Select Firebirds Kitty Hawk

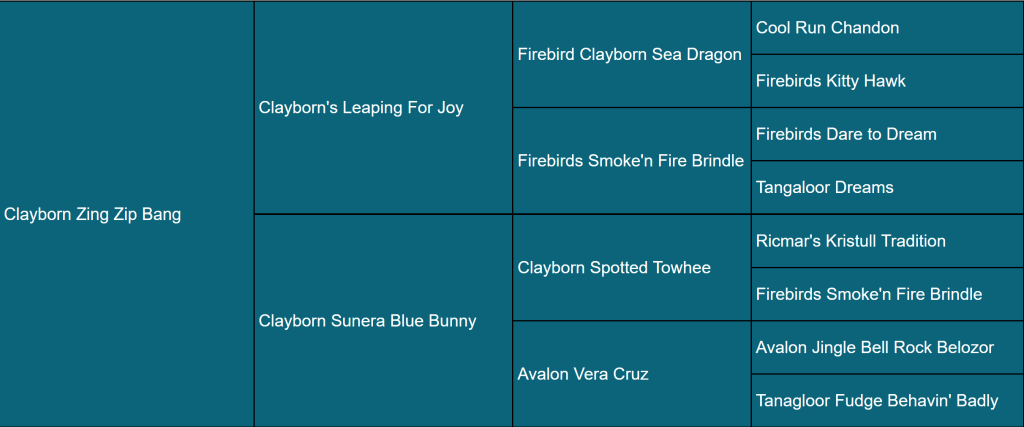coord(830,81)
